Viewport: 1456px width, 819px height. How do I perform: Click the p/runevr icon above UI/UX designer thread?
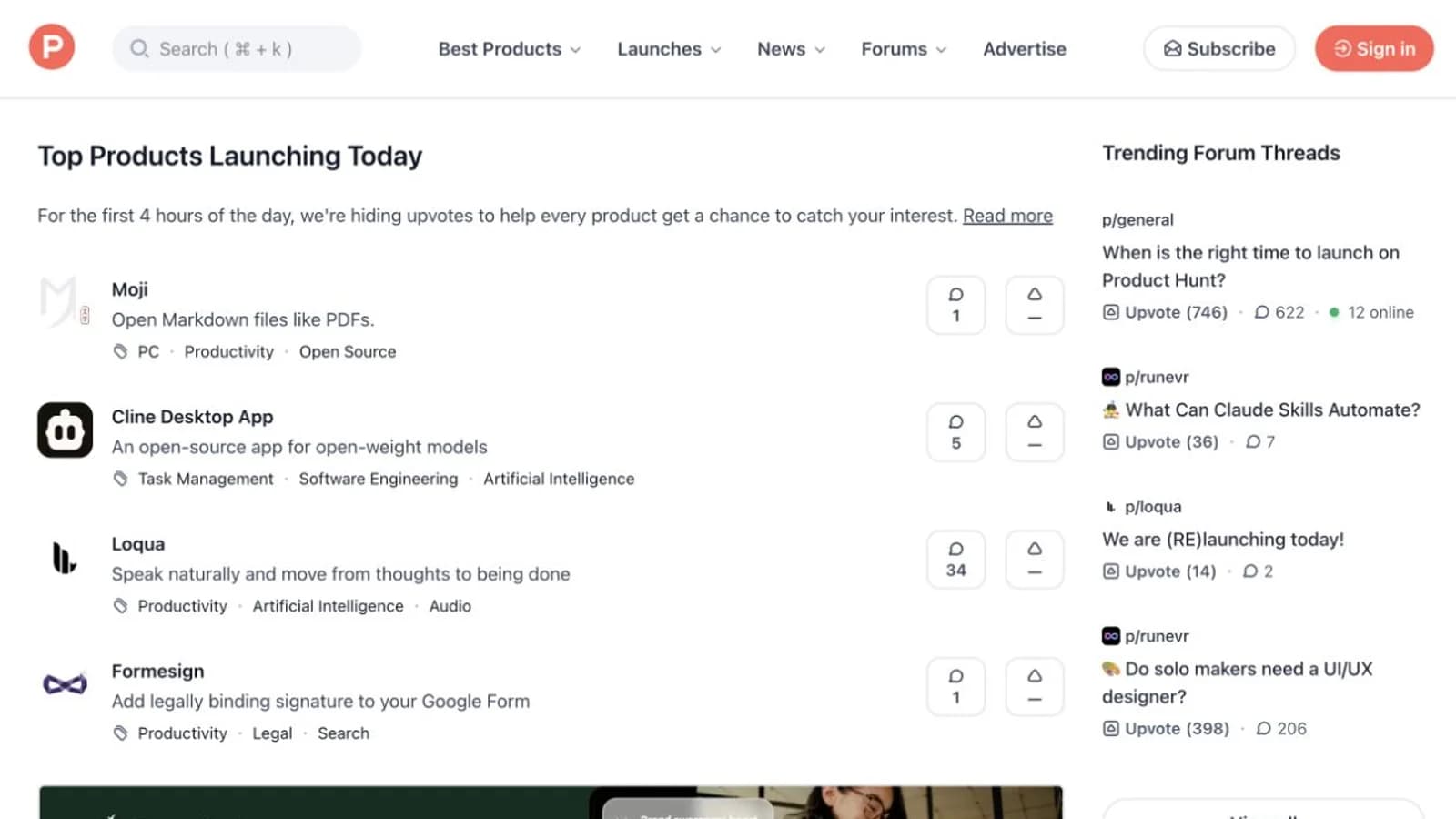coord(1110,636)
